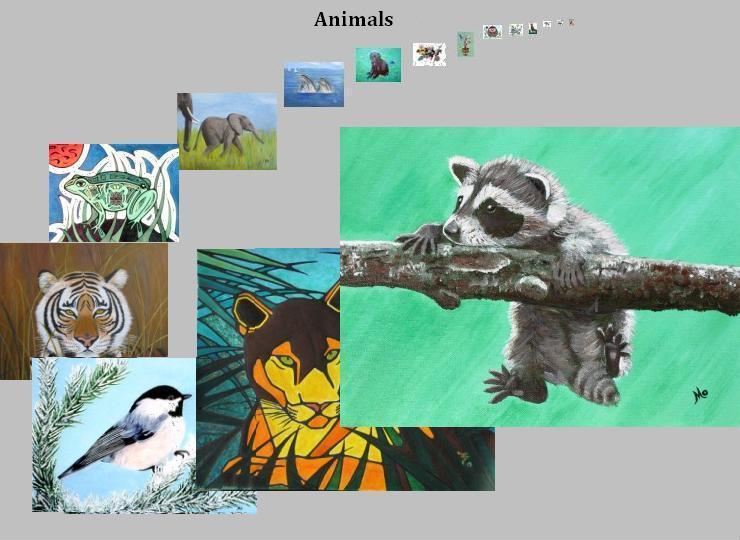
Task: Open the green frog with red sun painting
Action: [x=114, y=193]
